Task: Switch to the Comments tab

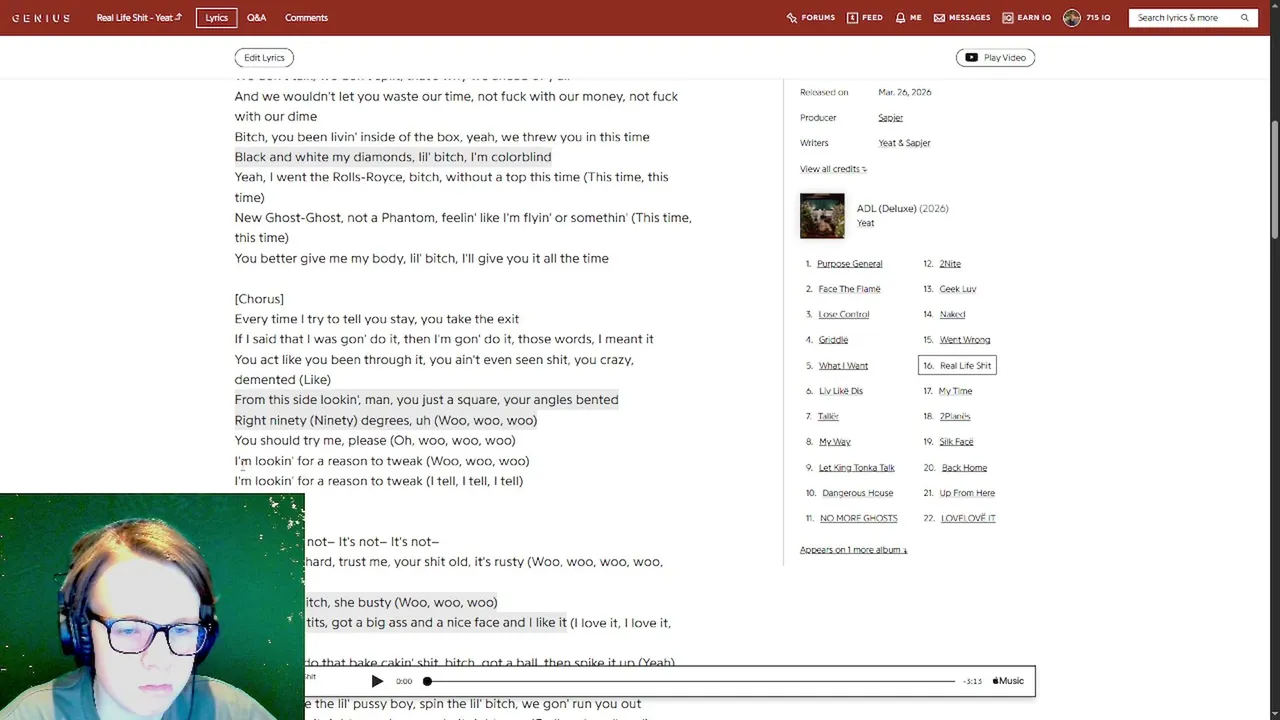Action: (x=306, y=18)
